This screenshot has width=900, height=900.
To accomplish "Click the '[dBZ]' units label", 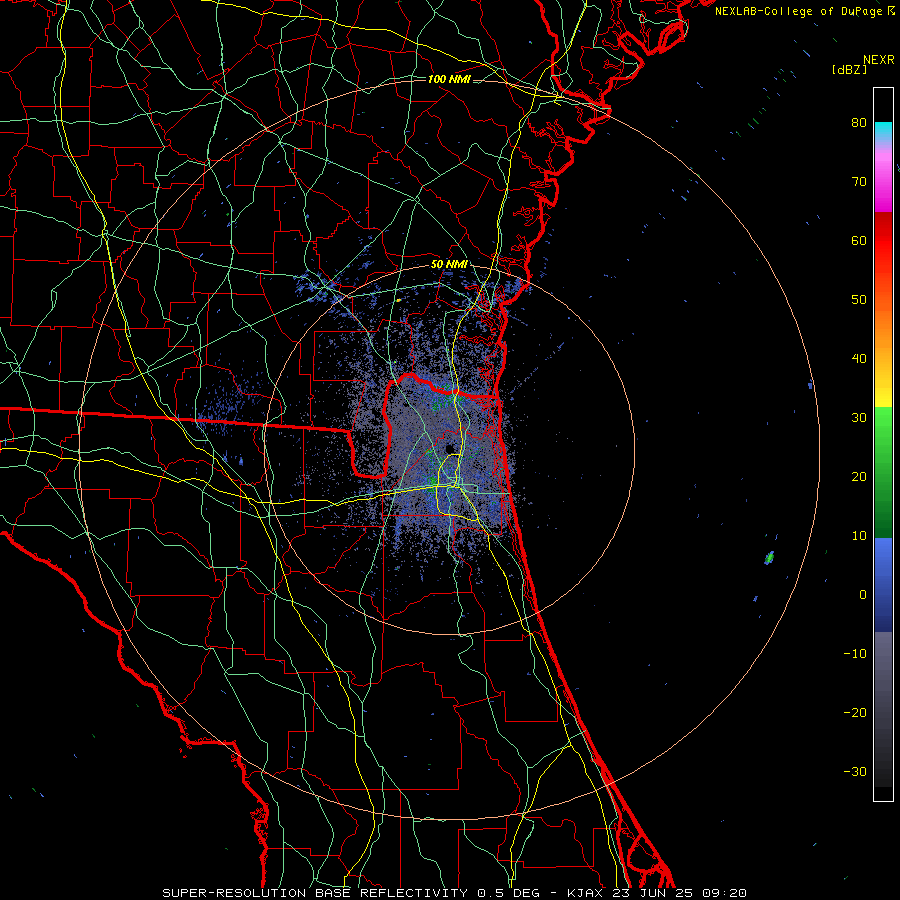I will tap(849, 70).
